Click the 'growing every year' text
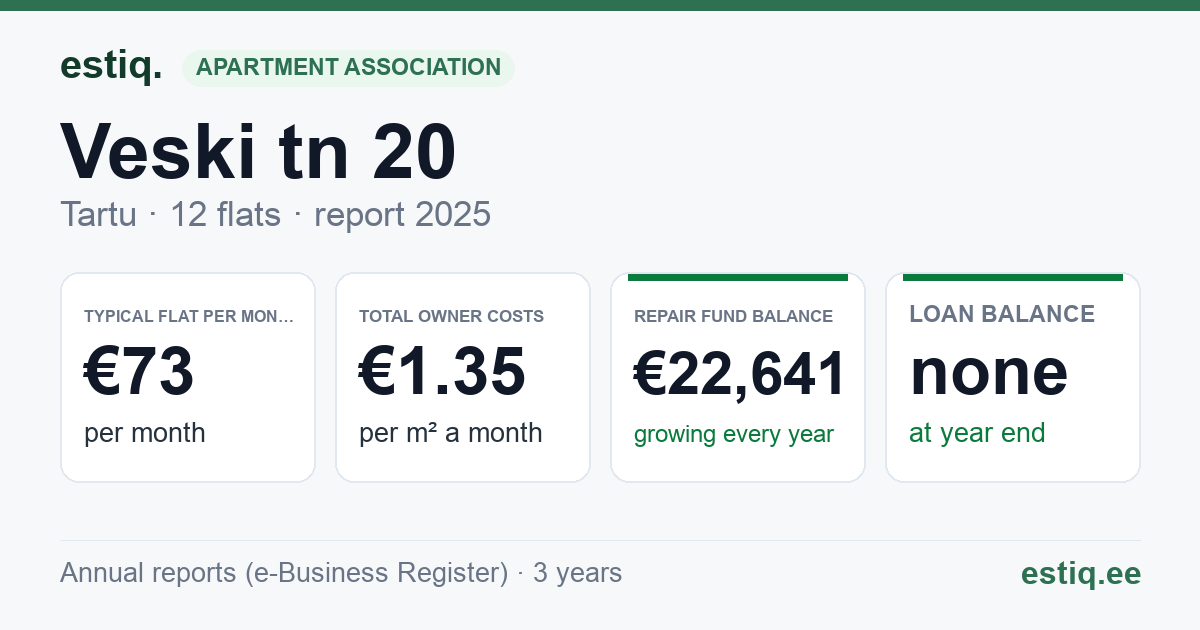 click(x=734, y=435)
